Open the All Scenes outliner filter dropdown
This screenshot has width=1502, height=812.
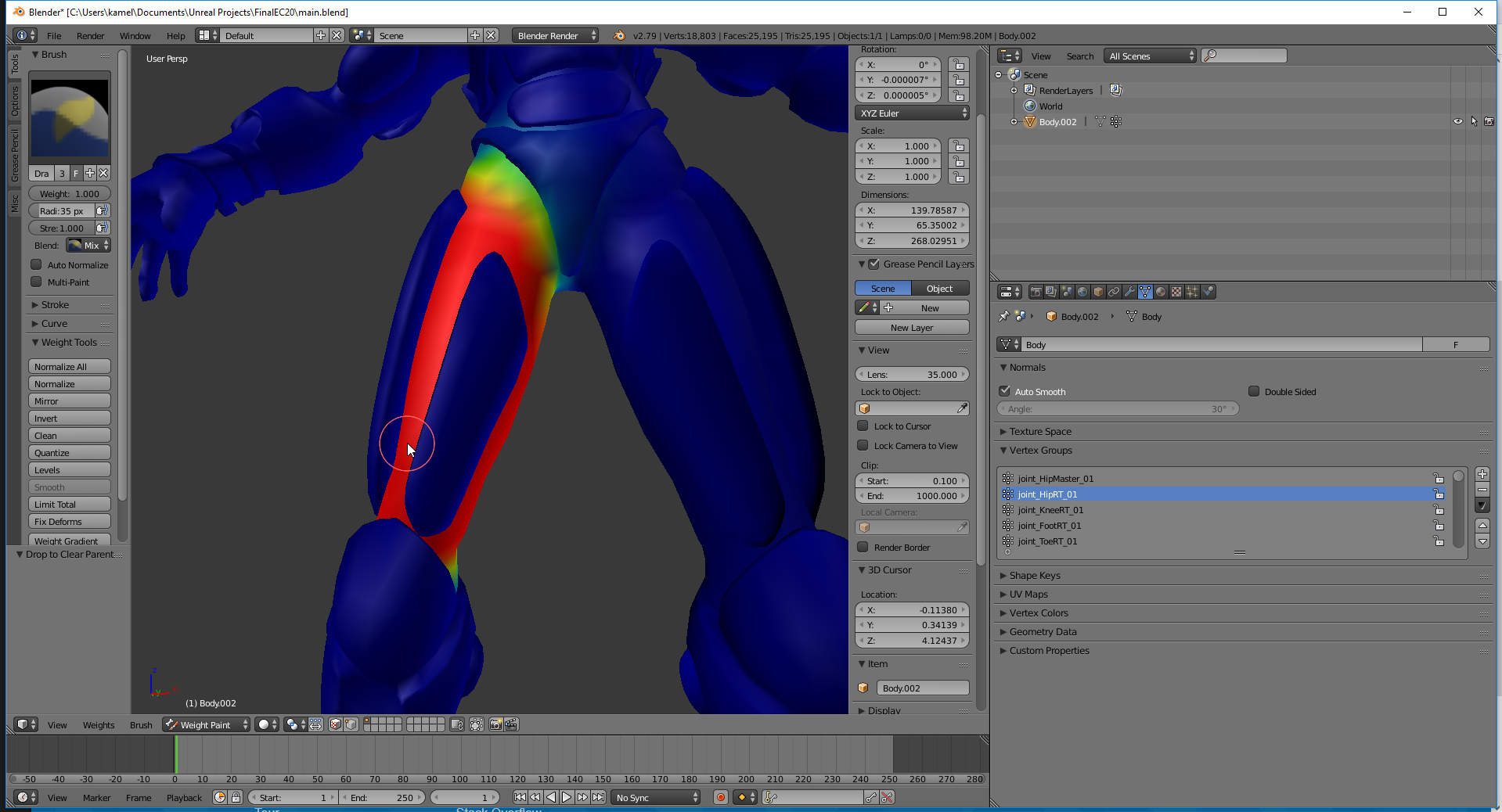[1150, 56]
